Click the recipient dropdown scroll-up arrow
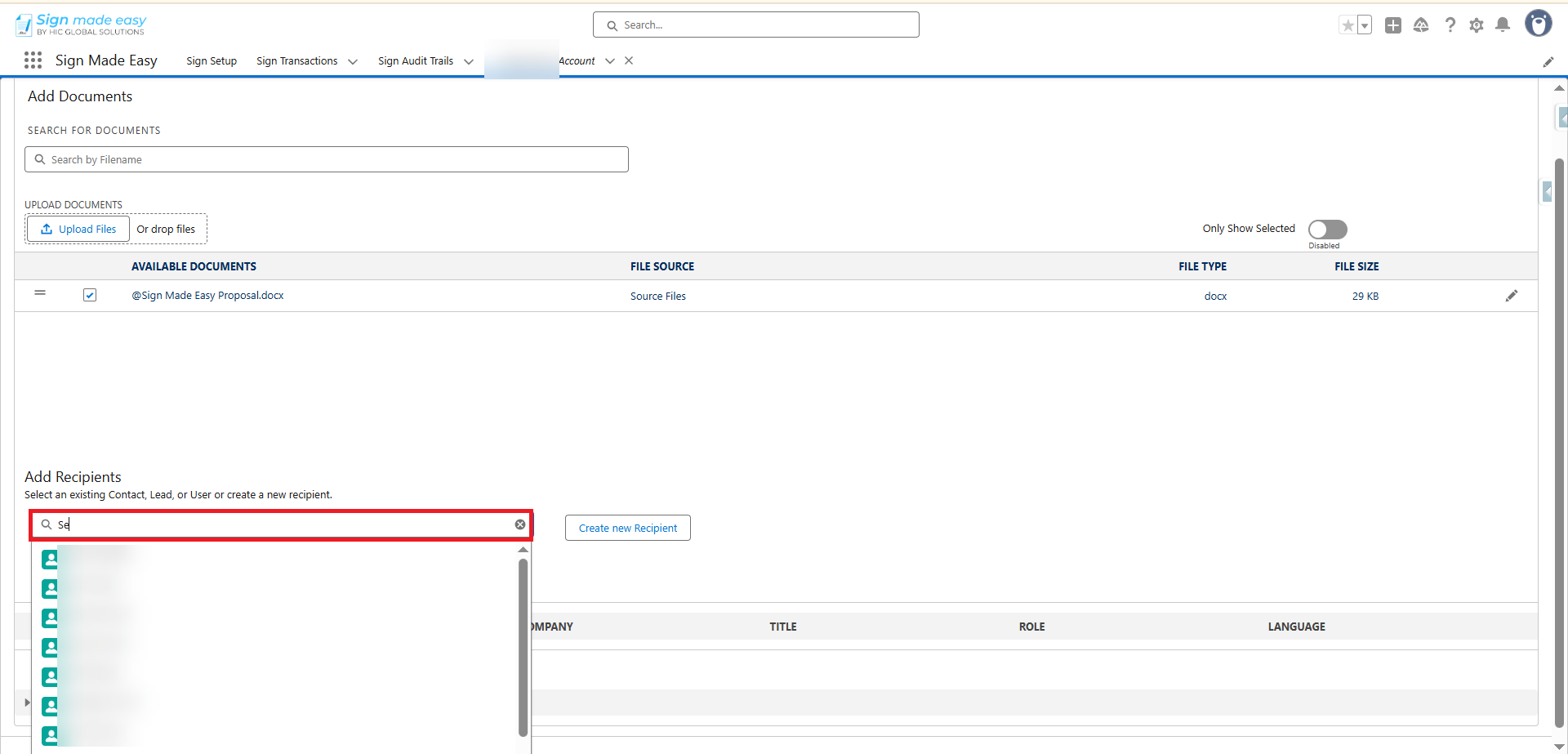1568x754 pixels. pos(523,550)
